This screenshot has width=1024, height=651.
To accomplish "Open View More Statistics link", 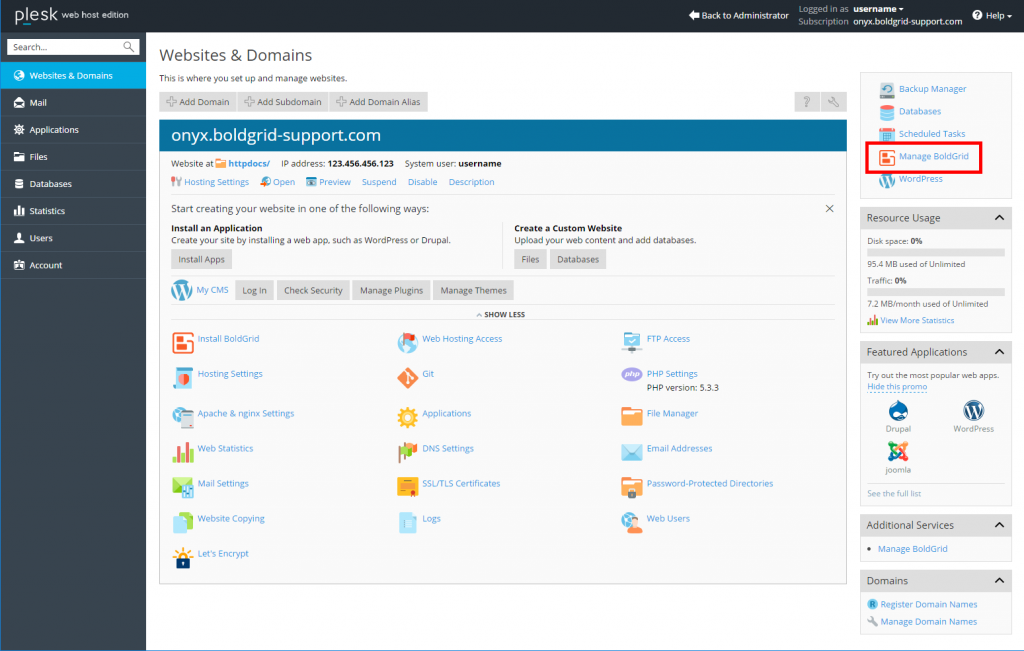I will (x=917, y=321).
